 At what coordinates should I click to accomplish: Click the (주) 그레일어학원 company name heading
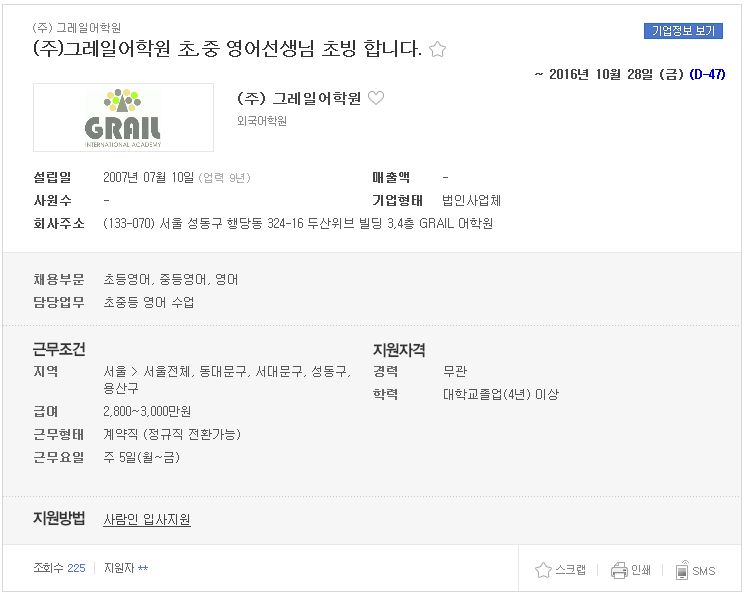pyautogui.click(x=299, y=99)
